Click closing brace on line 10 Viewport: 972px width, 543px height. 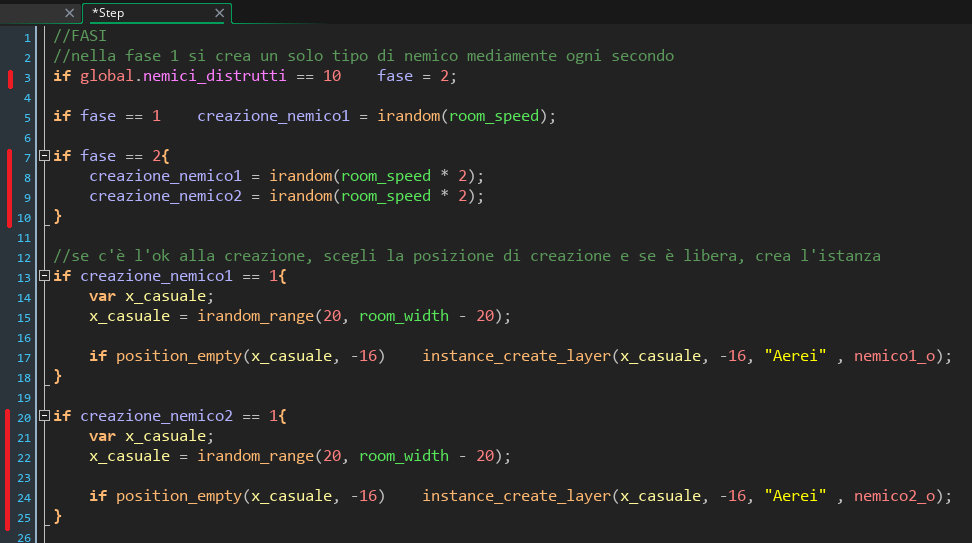(x=58, y=216)
